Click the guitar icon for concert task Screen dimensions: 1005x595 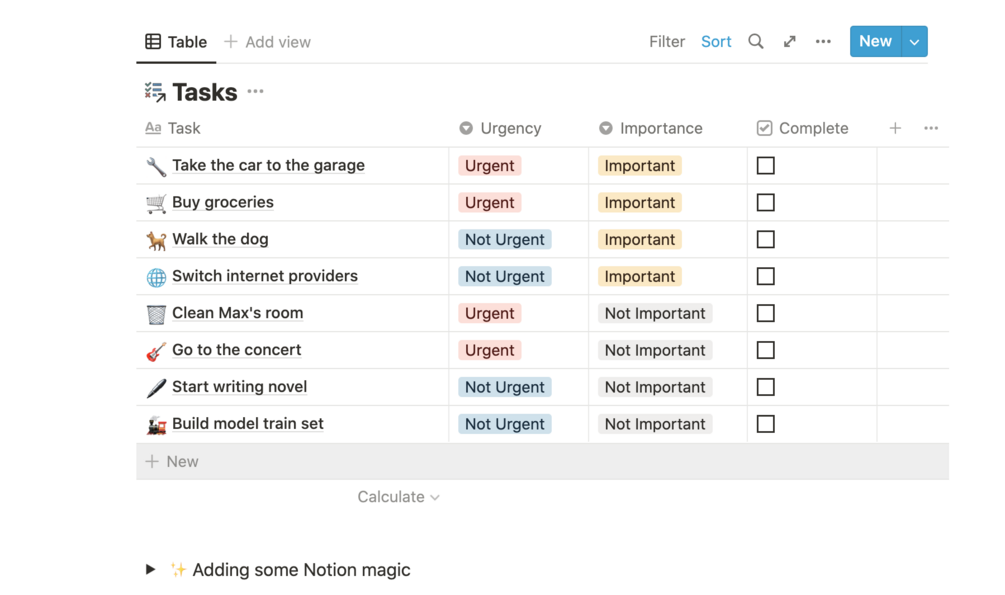156,351
